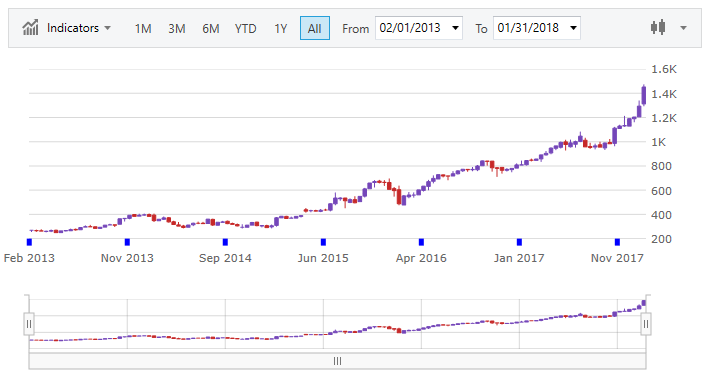Click the 1.2K axis label

tap(664, 118)
